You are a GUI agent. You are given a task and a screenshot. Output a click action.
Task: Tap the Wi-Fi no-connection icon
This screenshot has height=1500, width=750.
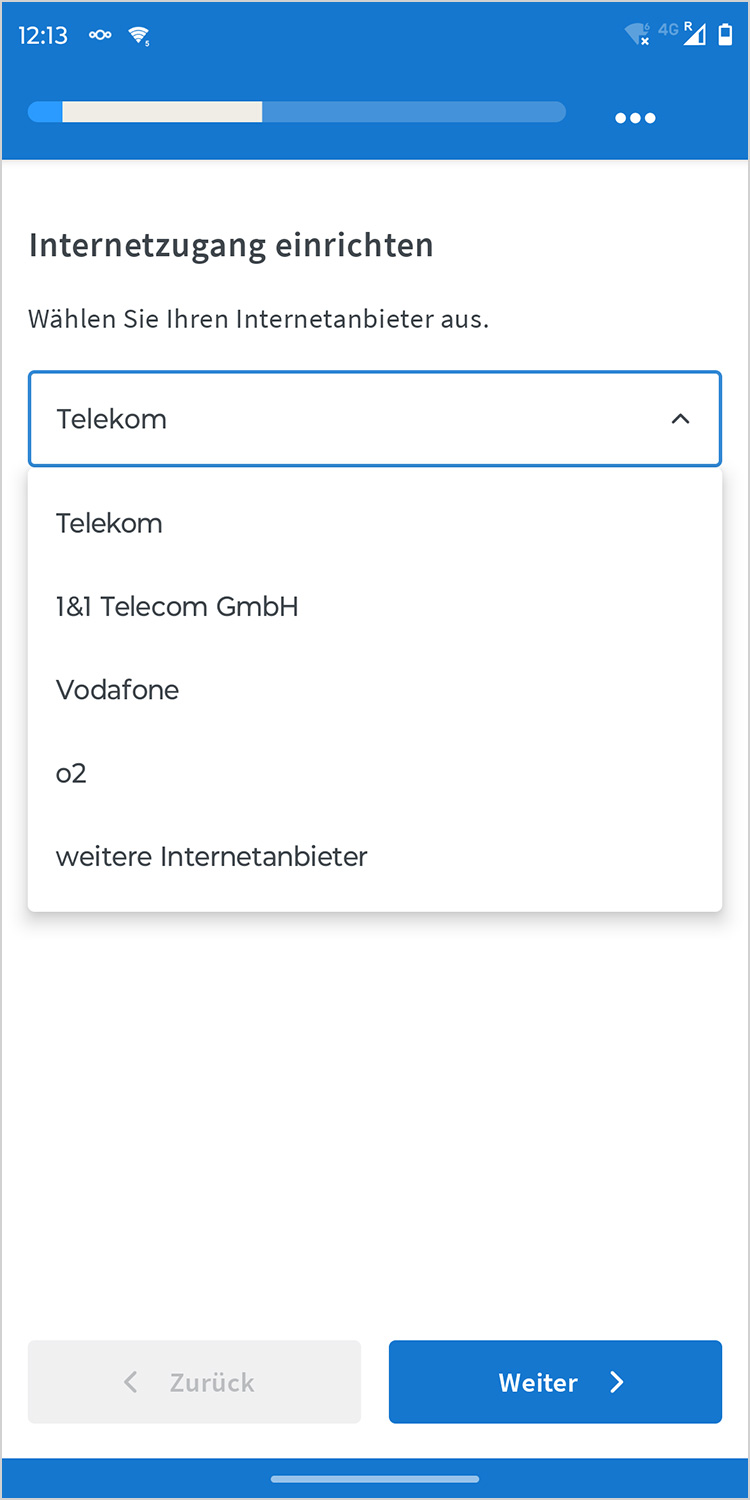[637, 35]
